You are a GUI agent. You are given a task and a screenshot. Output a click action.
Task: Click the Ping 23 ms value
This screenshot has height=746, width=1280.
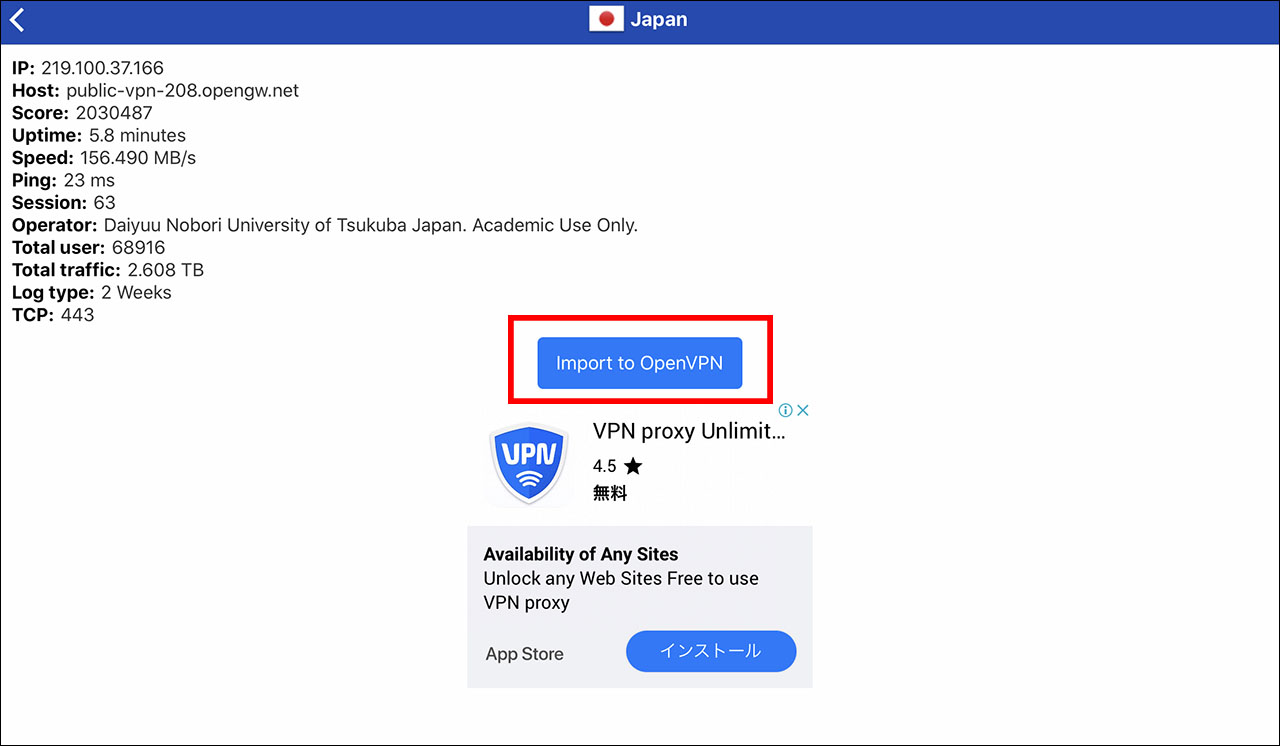point(89,180)
